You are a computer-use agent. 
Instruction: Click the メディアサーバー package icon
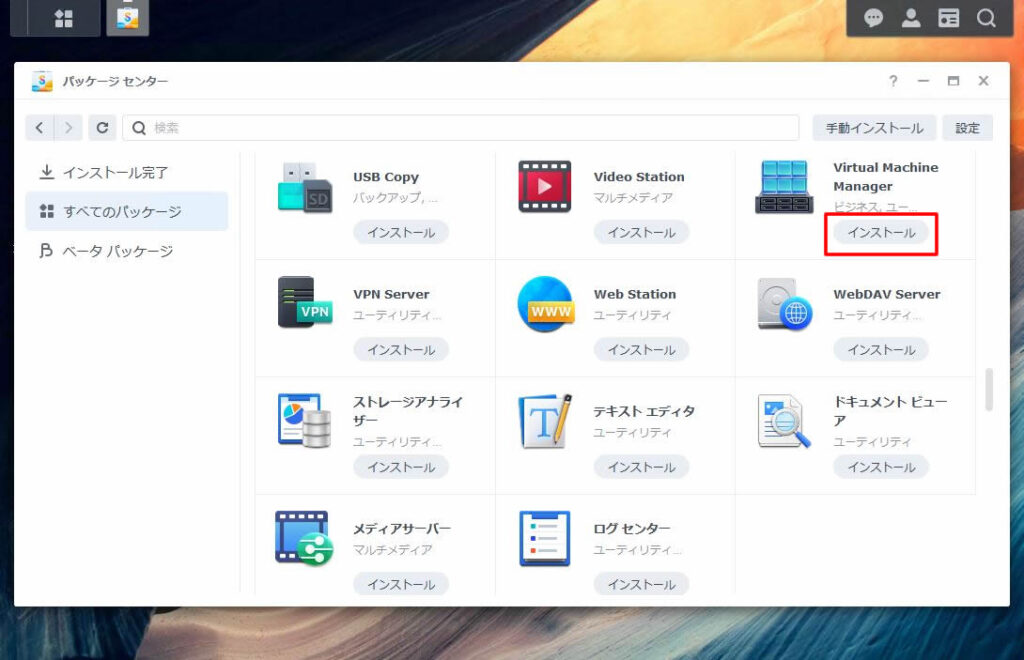[304, 538]
